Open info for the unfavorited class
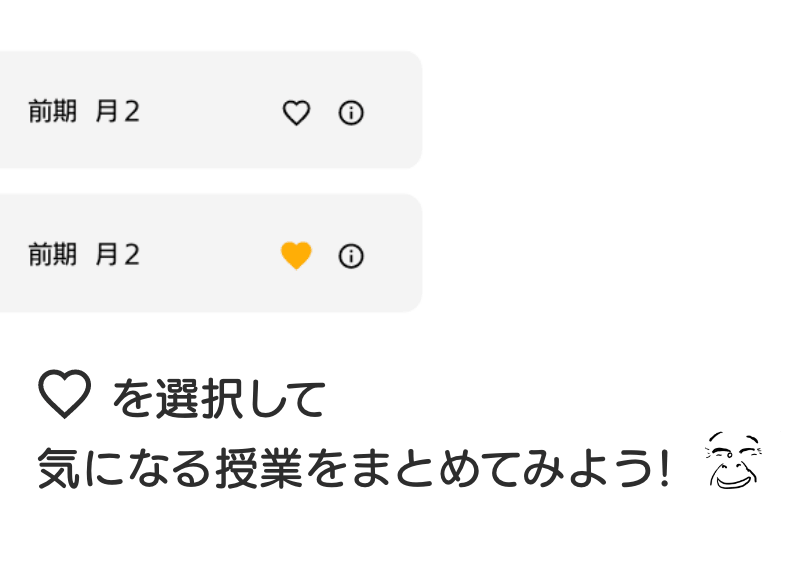The width and height of the screenshot is (809, 563). (x=351, y=113)
